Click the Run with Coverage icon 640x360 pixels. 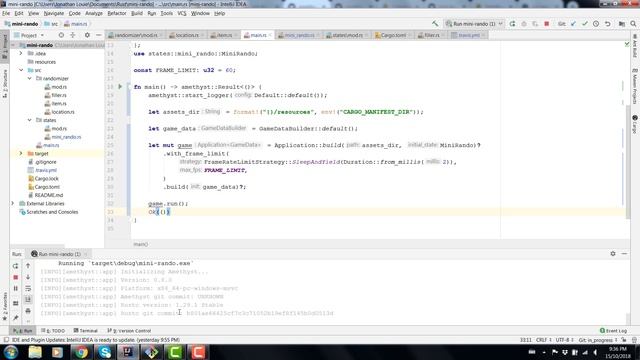(x=535, y=24)
